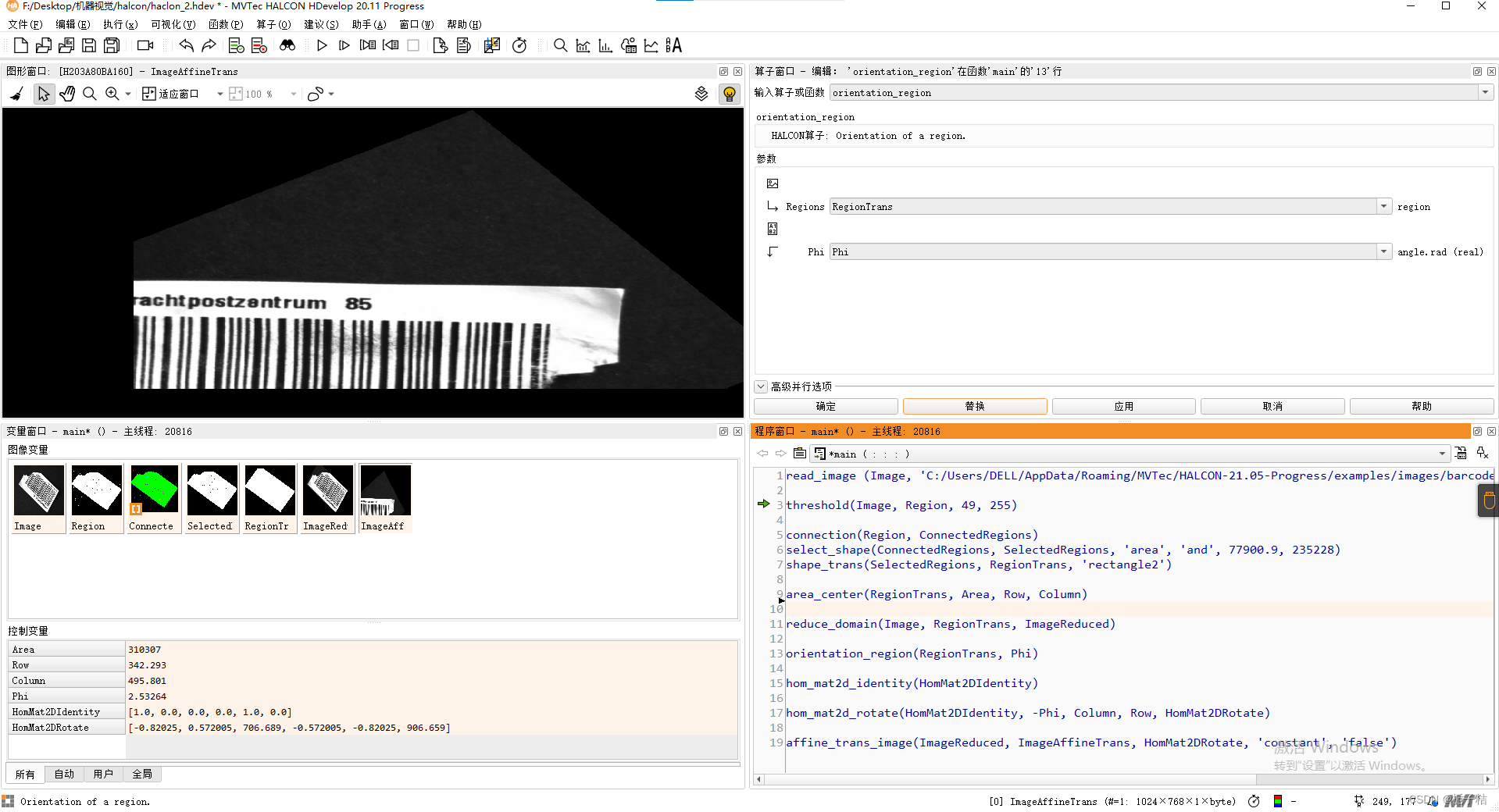The width and height of the screenshot is (1499, 812).
Task: Deactivate selected program lines
Action: (x=259, y=45)
